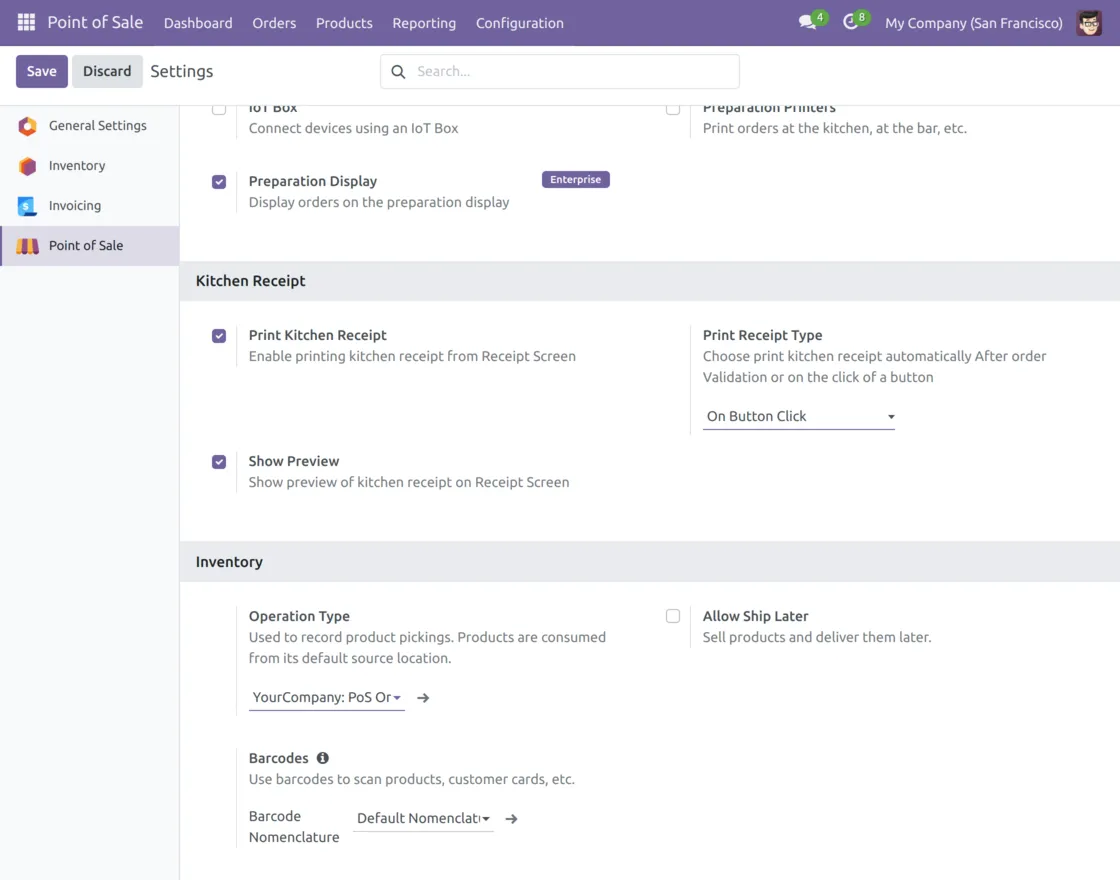Uncheck the Preparation Display checkbox
The height and width of the screenshot is (880, 1120).
[219, 182]
